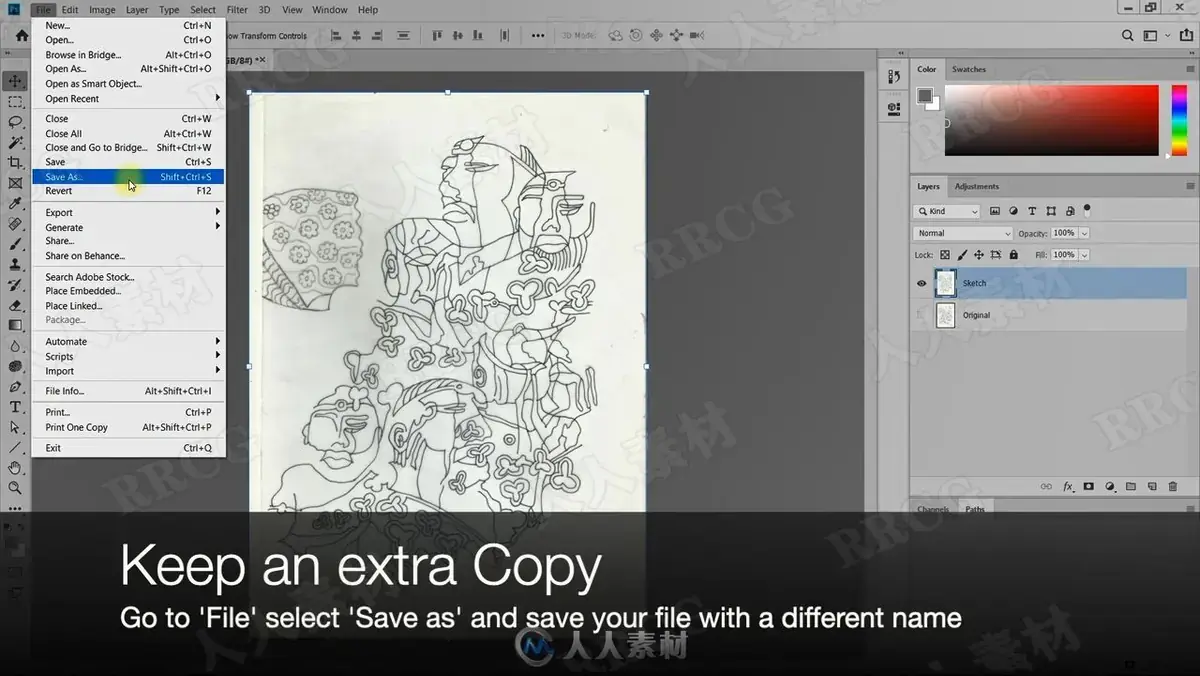Select the Gradient tool
Image resolution: width=1200 pixels, height=676 pixels.
click(x=15, y=325)
